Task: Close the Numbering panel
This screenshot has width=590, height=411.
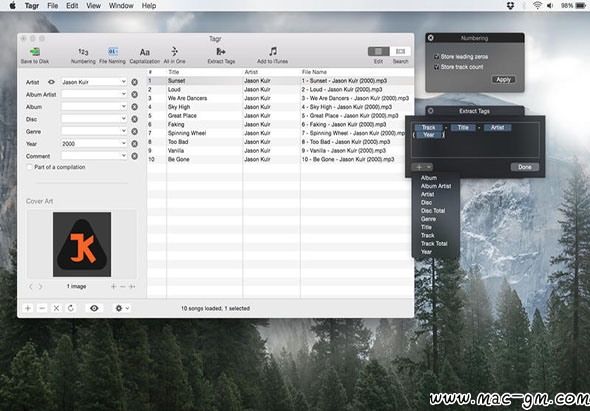Action: tap(431, 38)
